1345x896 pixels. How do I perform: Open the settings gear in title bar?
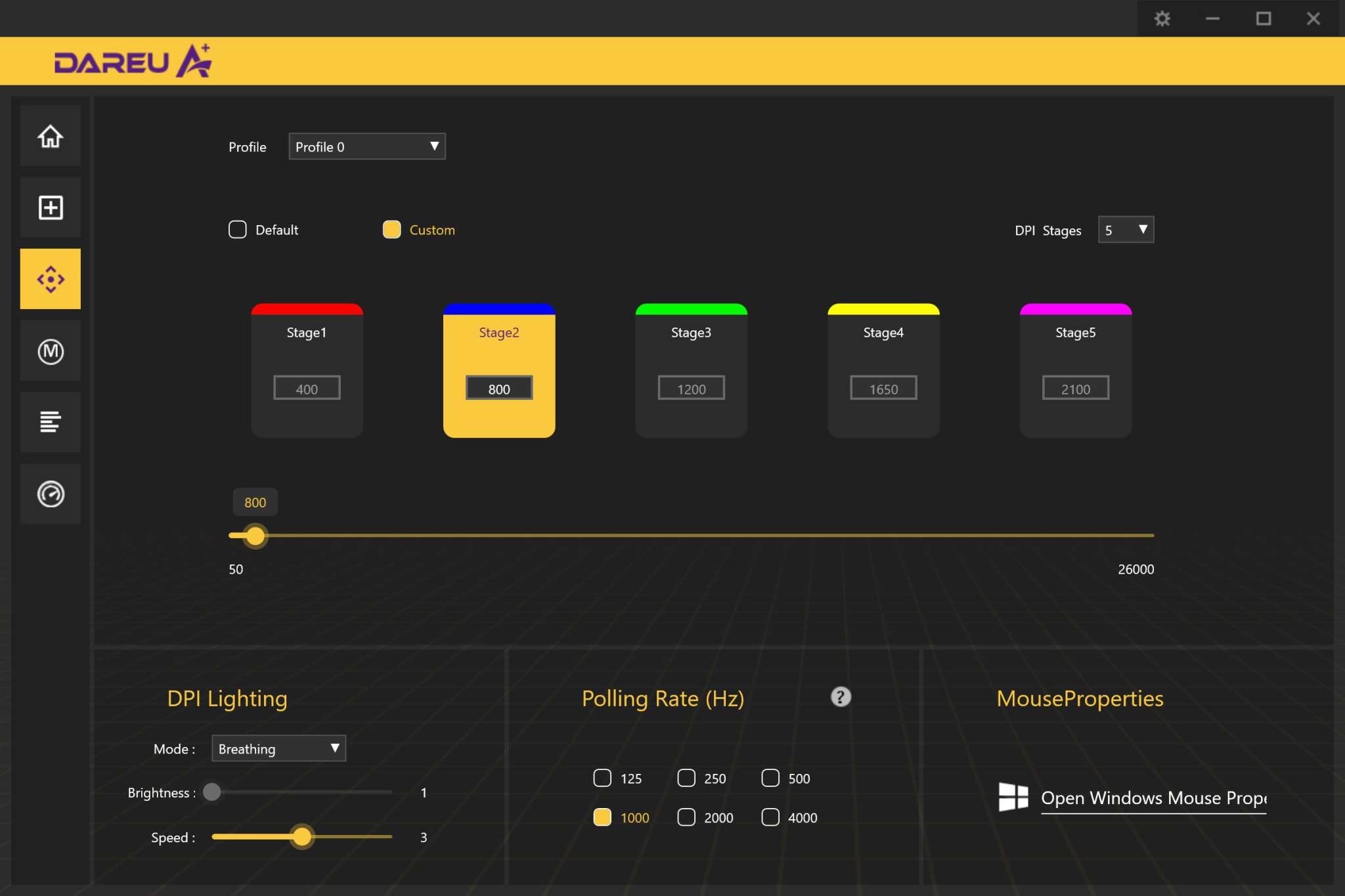pos(1162,18)
